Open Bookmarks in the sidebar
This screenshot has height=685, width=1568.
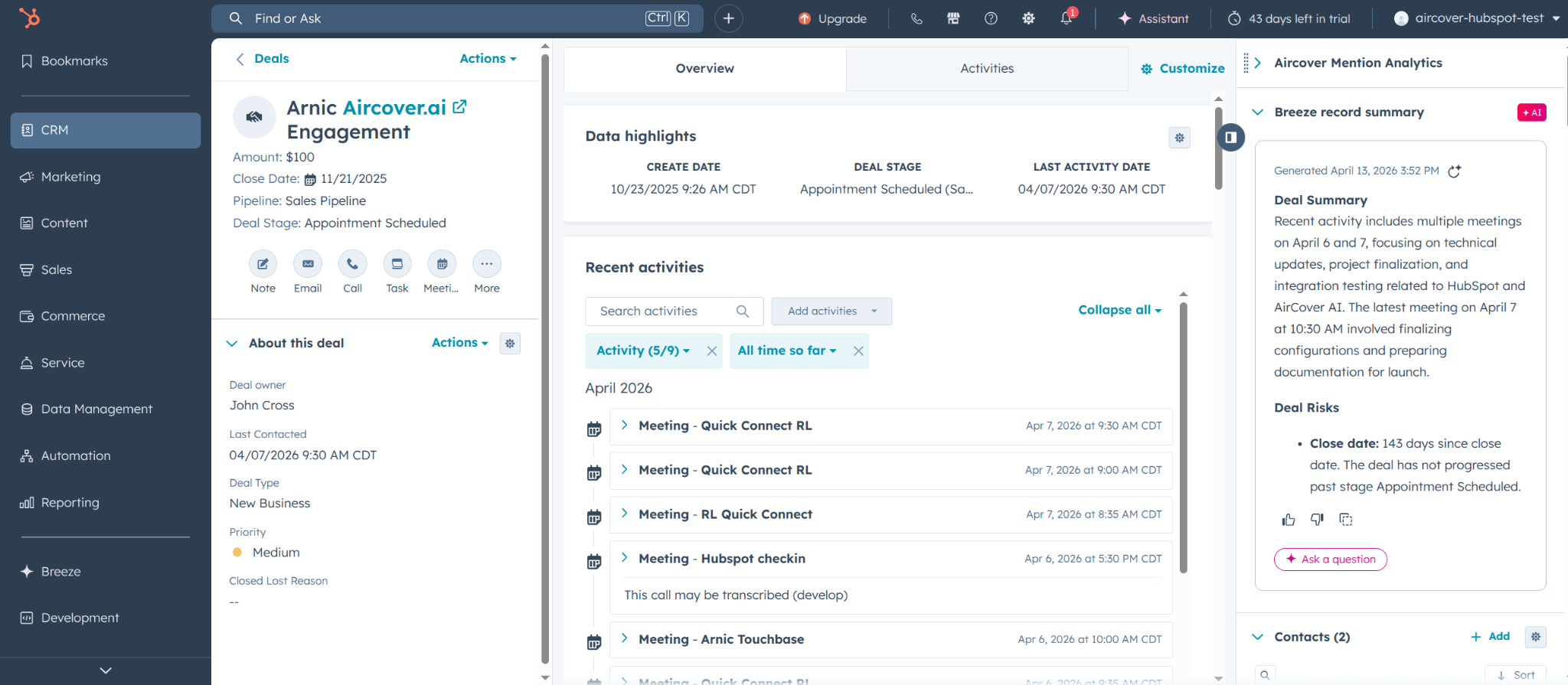[106, 61]
